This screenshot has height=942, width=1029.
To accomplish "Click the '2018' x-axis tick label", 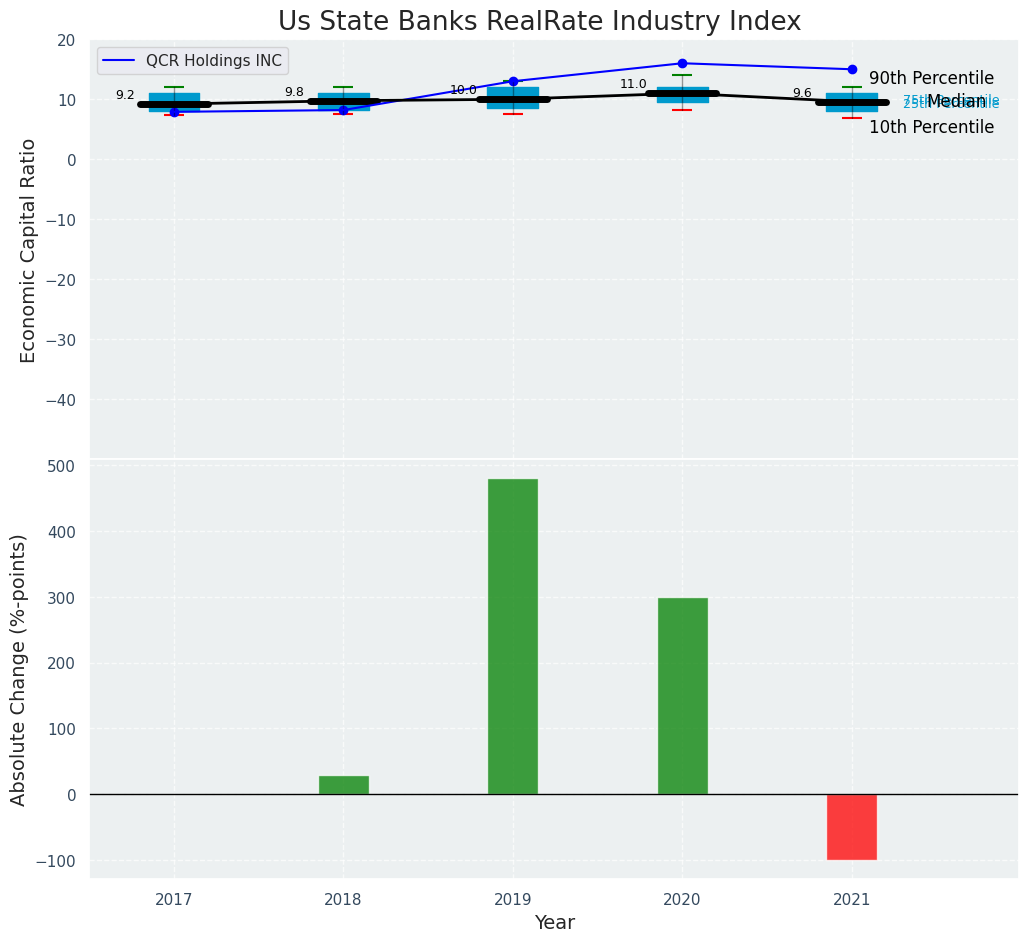I will [343, 899].
